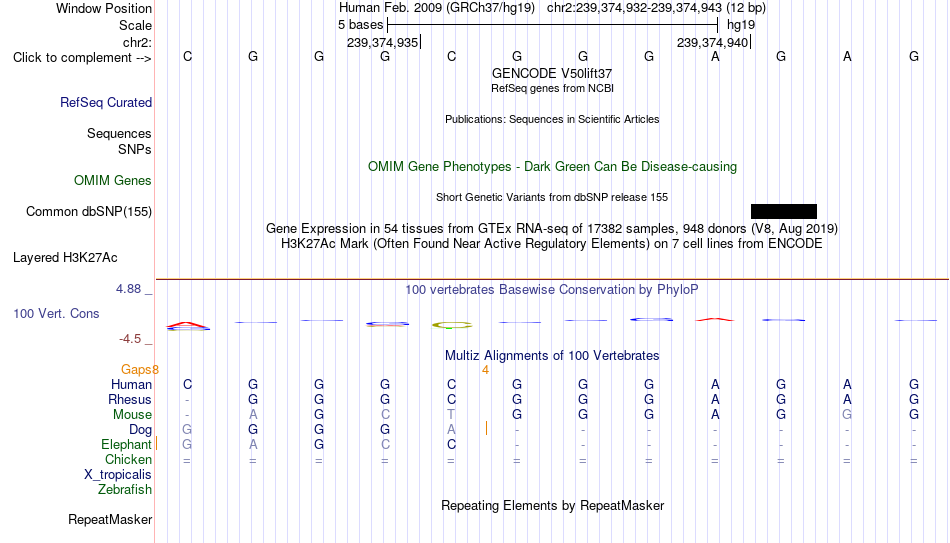This screenshot has width=950, height=543.
Task: Click the first A base in sequence row
Action: tap(715, 56)
